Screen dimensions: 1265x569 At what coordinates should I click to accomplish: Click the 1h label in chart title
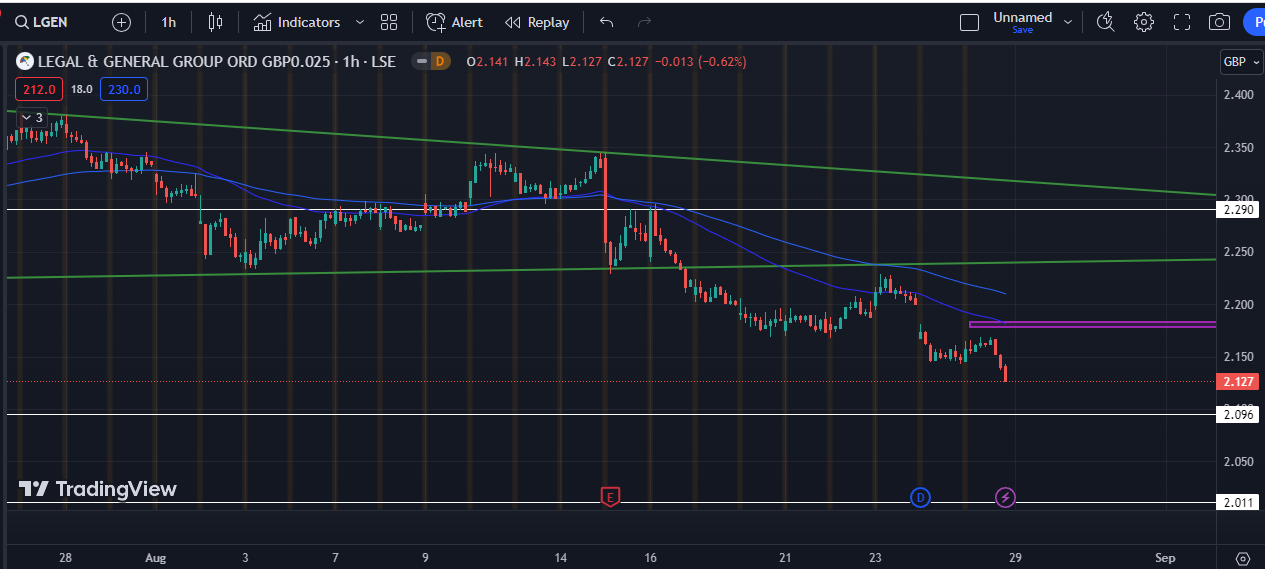(x=352, y=62)
